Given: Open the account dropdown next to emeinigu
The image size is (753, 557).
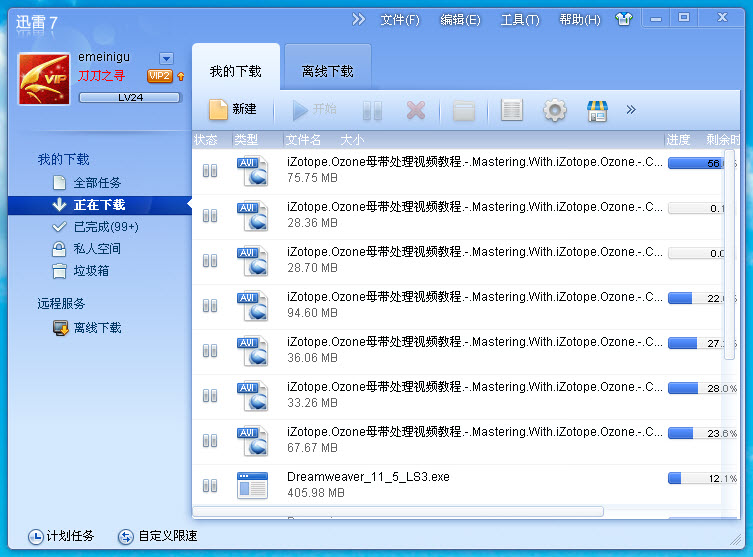Looking at the screenshot, I should pos(166,59).
